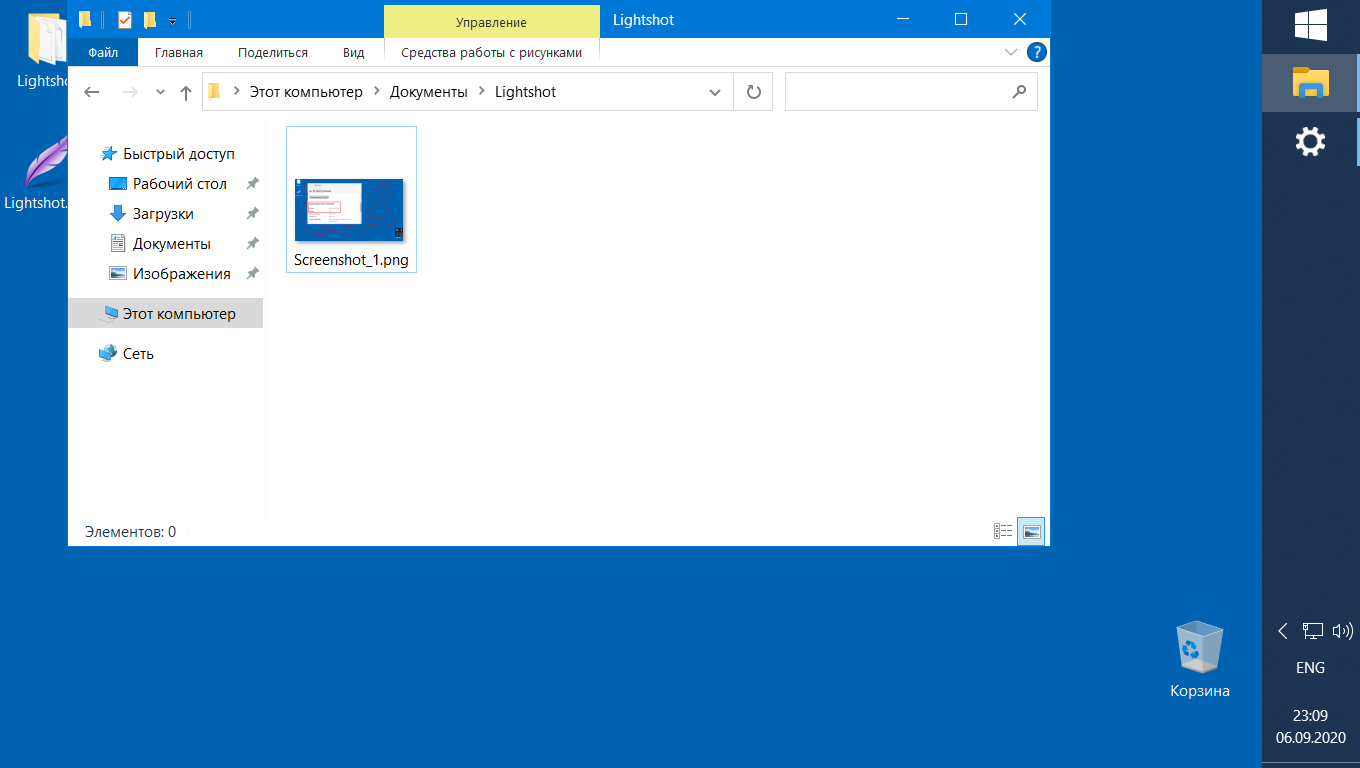Switch to the Вид ribbon tab
This screenshot has width=1360, height=768.
click(x=353, y=52)
